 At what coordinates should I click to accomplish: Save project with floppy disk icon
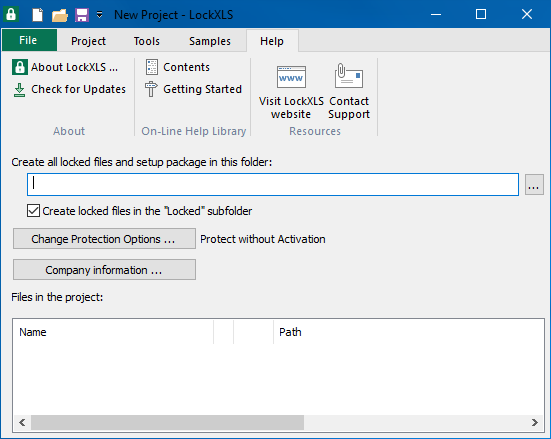click(82, 15)
